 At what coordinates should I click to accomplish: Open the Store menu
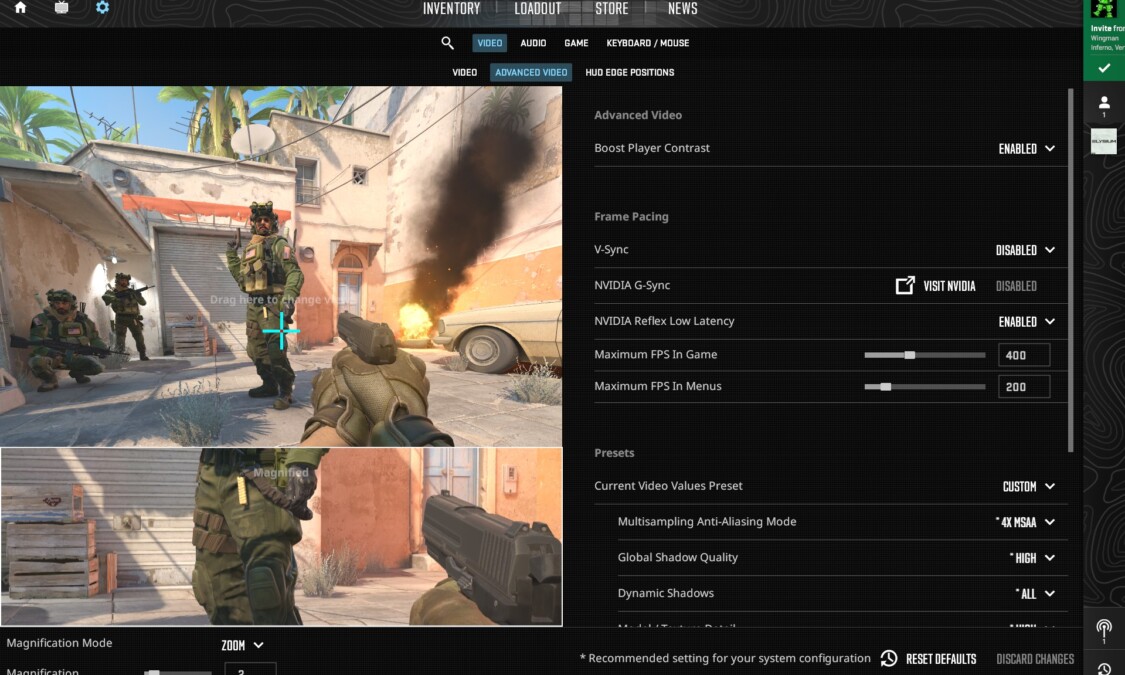(x=611, y=9)
